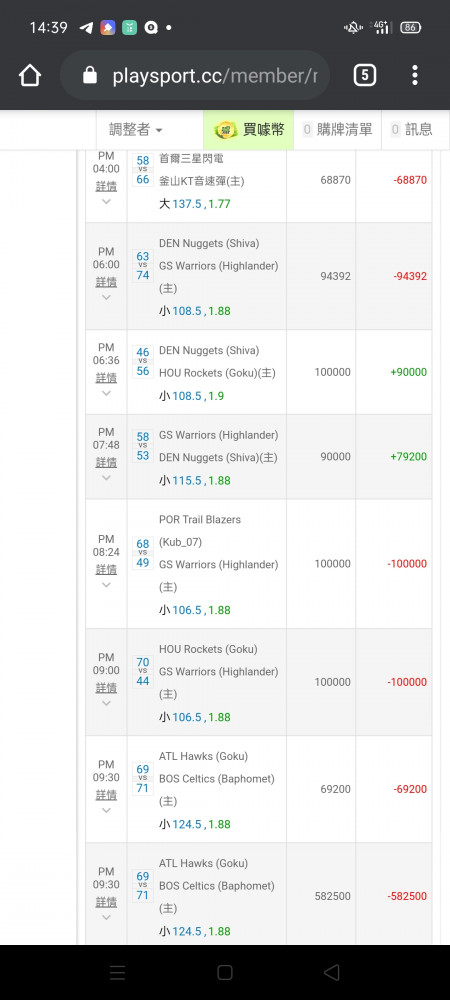The width and height of the screenshot is (450, 1000).
Task: Tap the browser home icon
Action: (x=30, y=76)
